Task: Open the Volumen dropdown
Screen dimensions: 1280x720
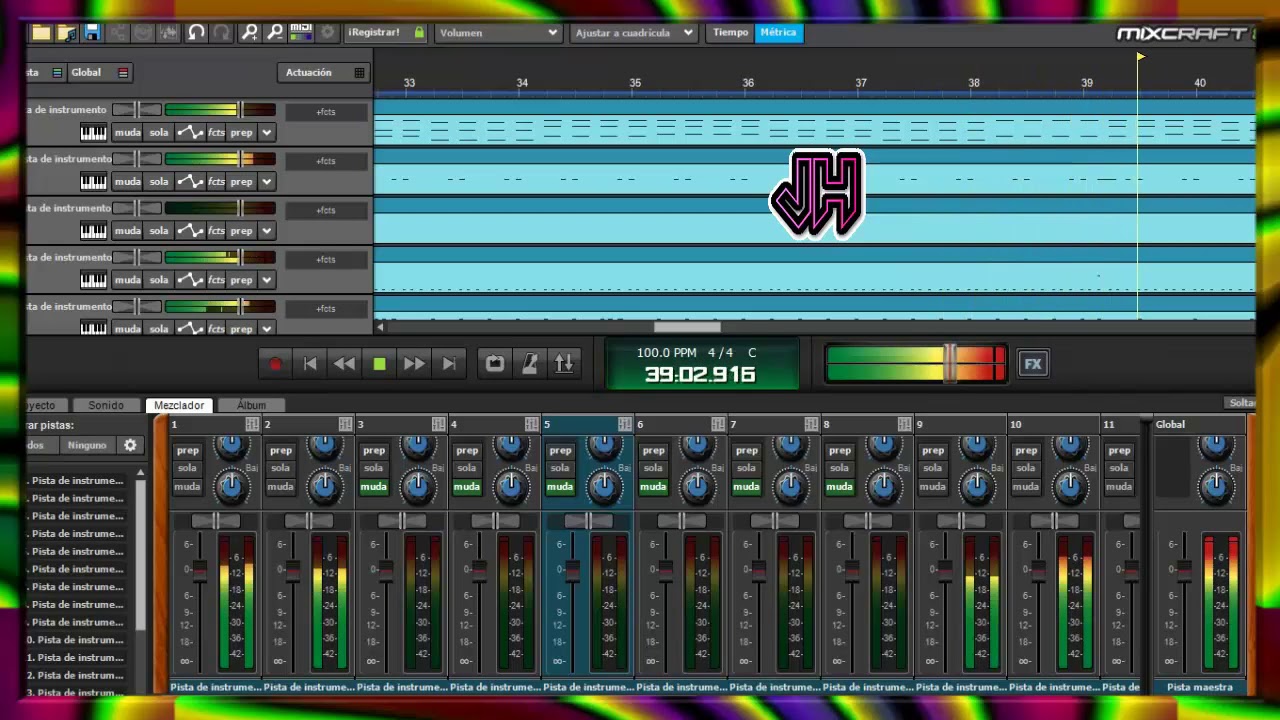Action: tap(498, 32)
